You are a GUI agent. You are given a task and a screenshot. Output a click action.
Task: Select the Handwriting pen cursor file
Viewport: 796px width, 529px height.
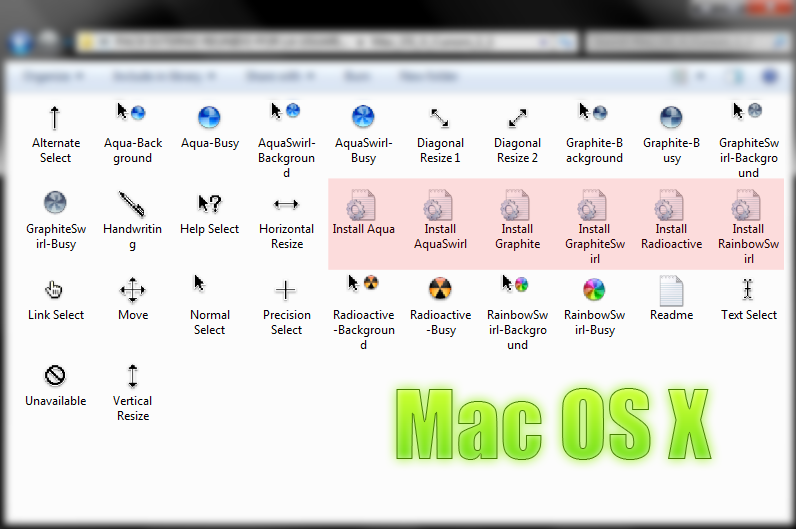coord(132,220)
